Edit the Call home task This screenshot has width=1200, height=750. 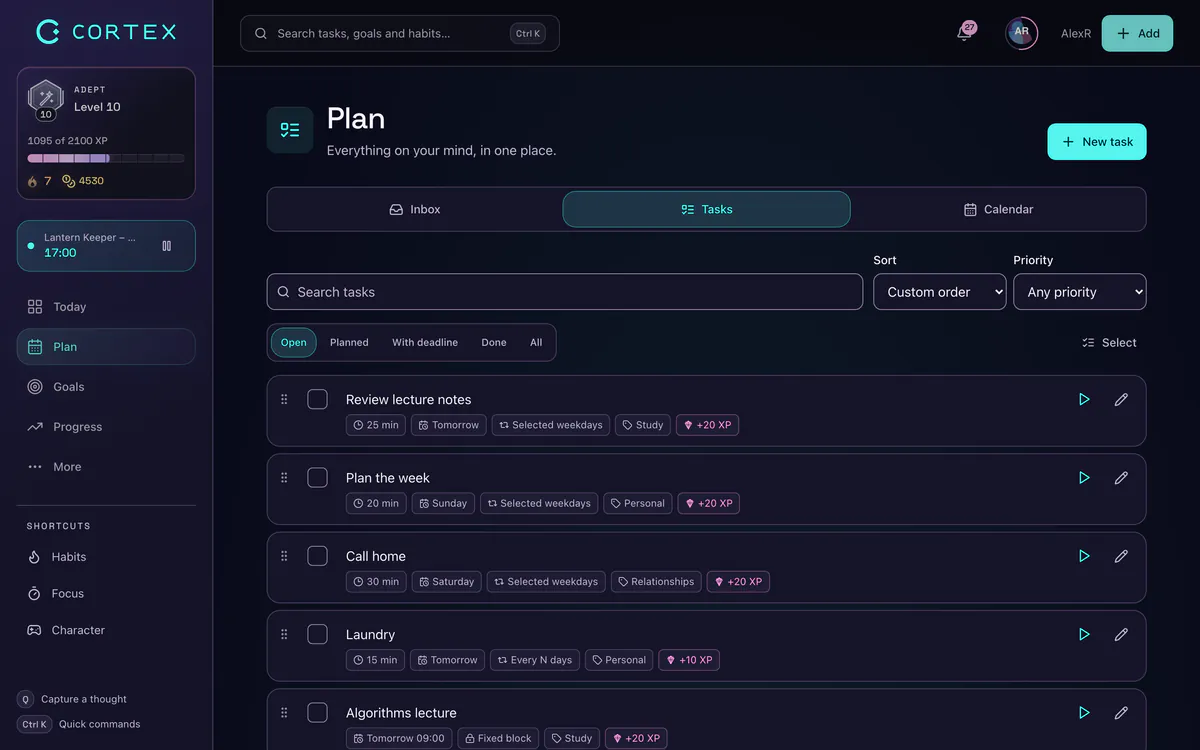point(1121,556)
